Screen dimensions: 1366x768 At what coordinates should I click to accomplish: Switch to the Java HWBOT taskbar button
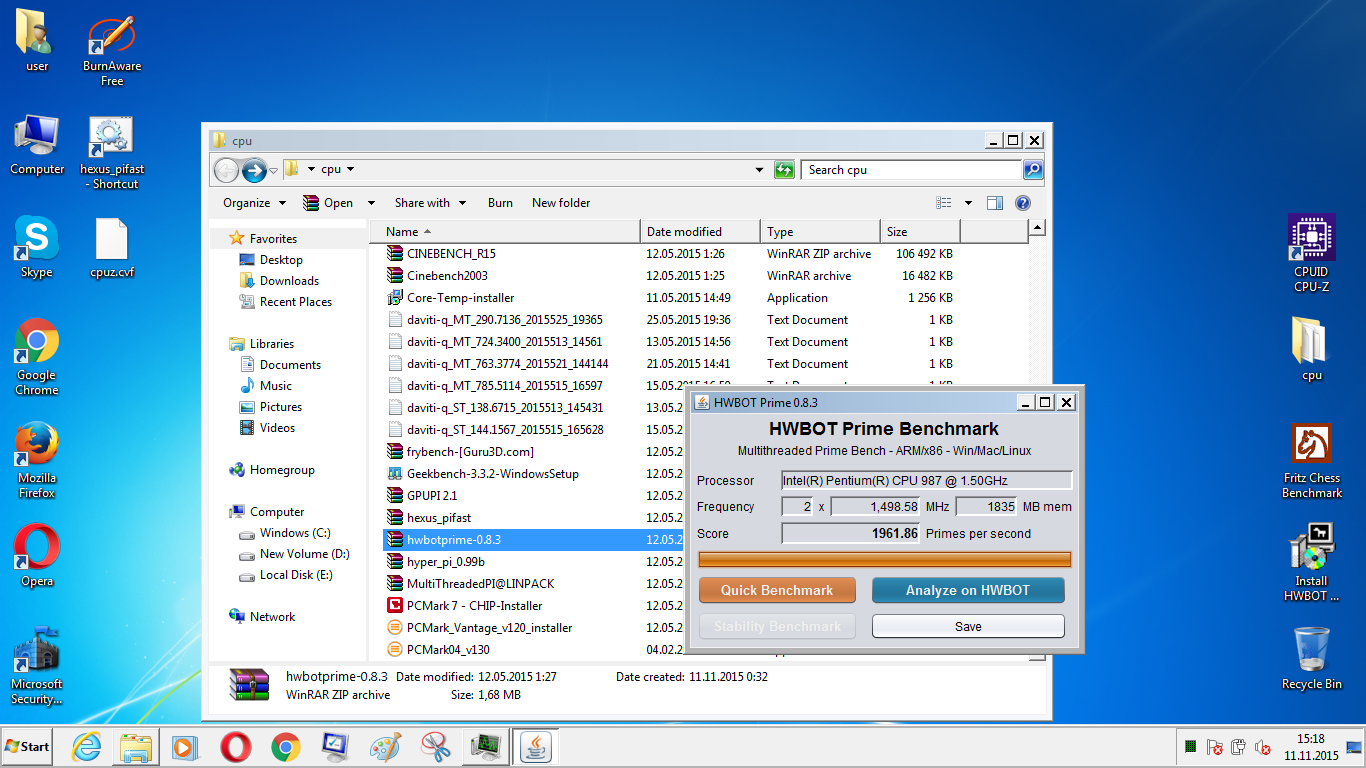pyautogui.click(x=537, y=747)
